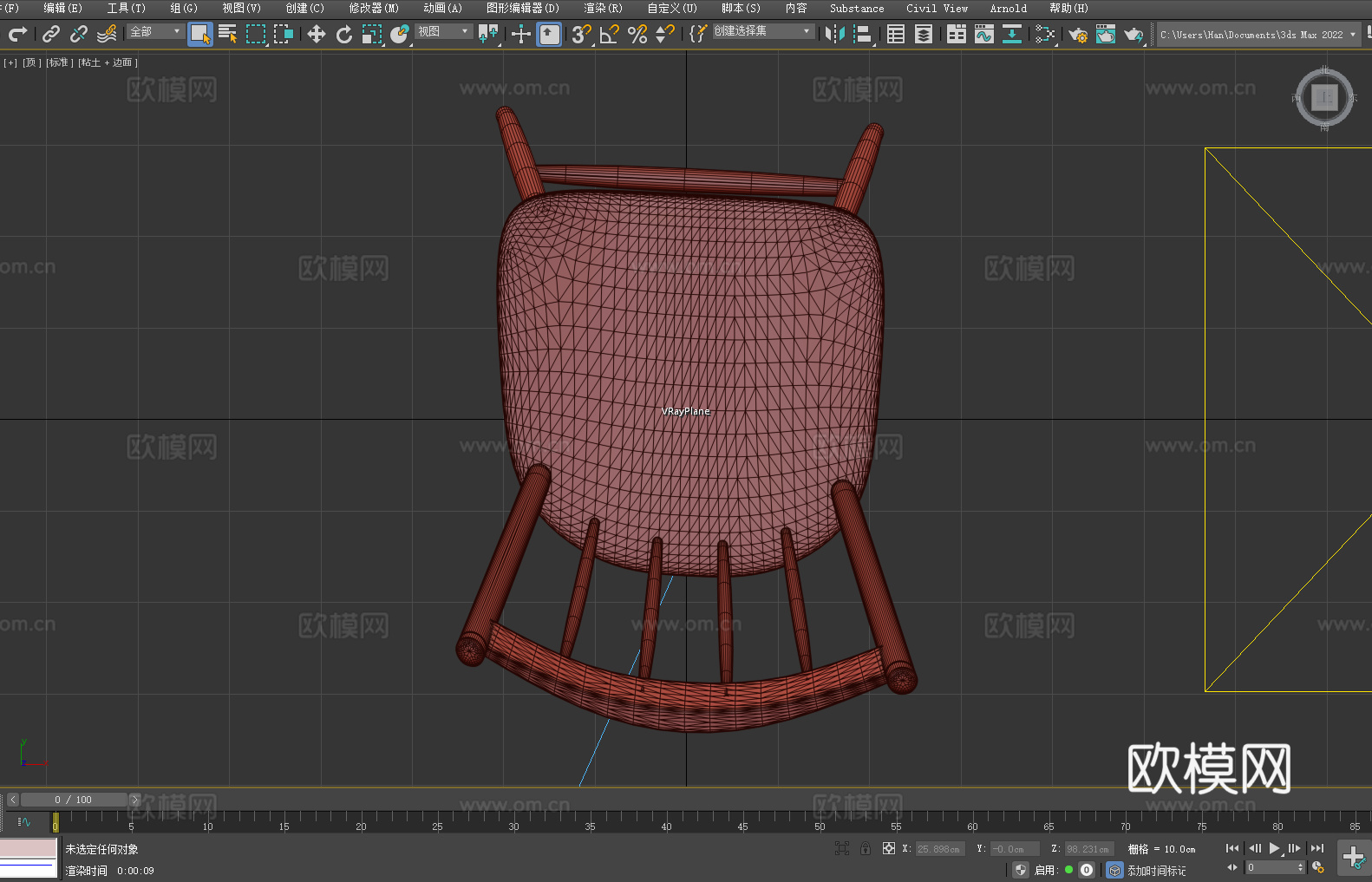Go to the start frame
The image size is (1372, 882).
click(1232, 848)
